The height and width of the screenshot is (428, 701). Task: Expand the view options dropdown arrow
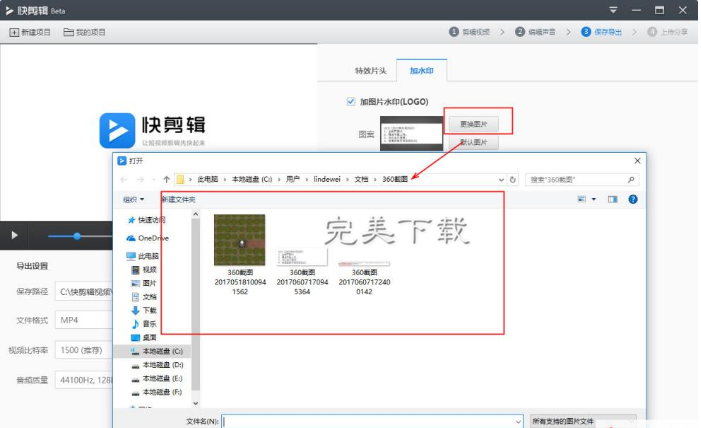[x=594, y=199]
